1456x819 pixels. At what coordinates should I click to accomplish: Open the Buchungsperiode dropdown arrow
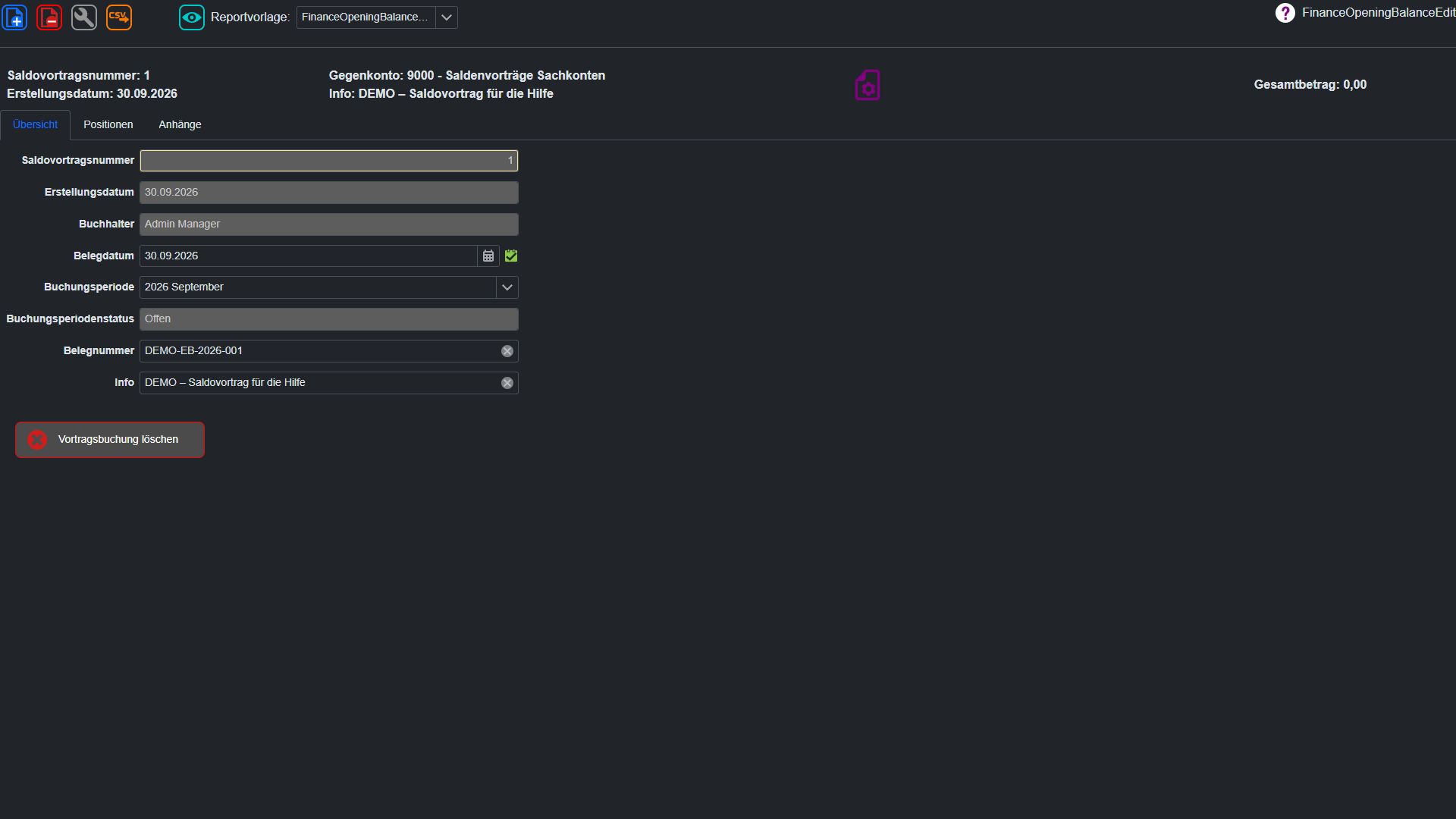[x=507, y=287]
